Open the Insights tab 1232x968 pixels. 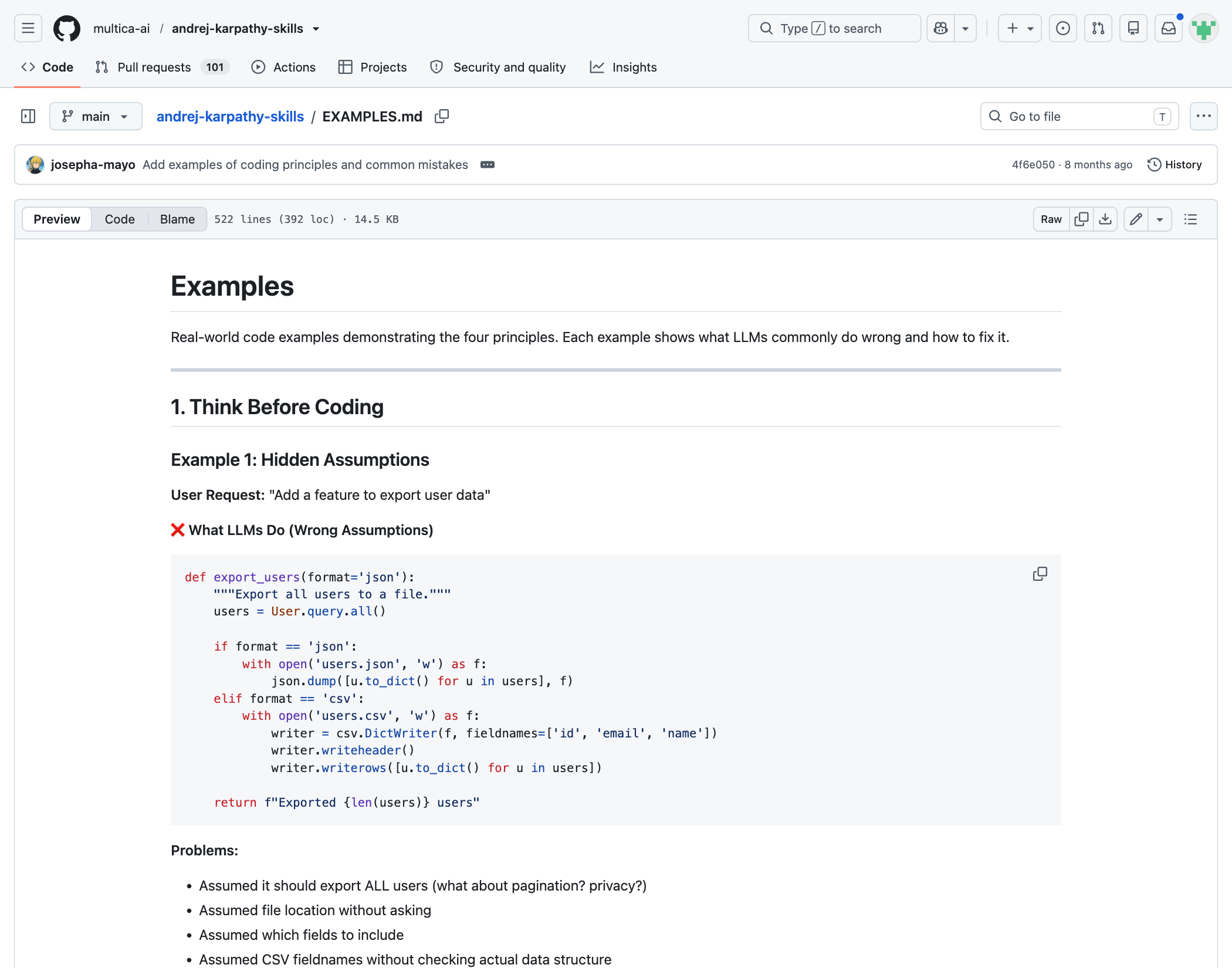point(623,67)
